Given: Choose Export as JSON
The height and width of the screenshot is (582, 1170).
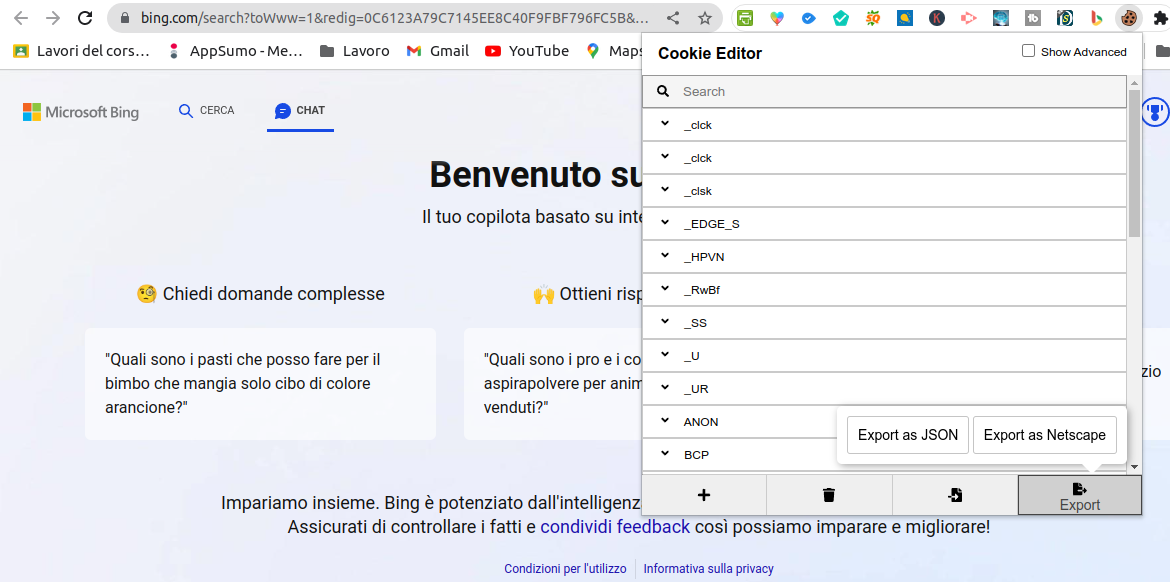Looking at the screenshot, I should tap(908, 435).
